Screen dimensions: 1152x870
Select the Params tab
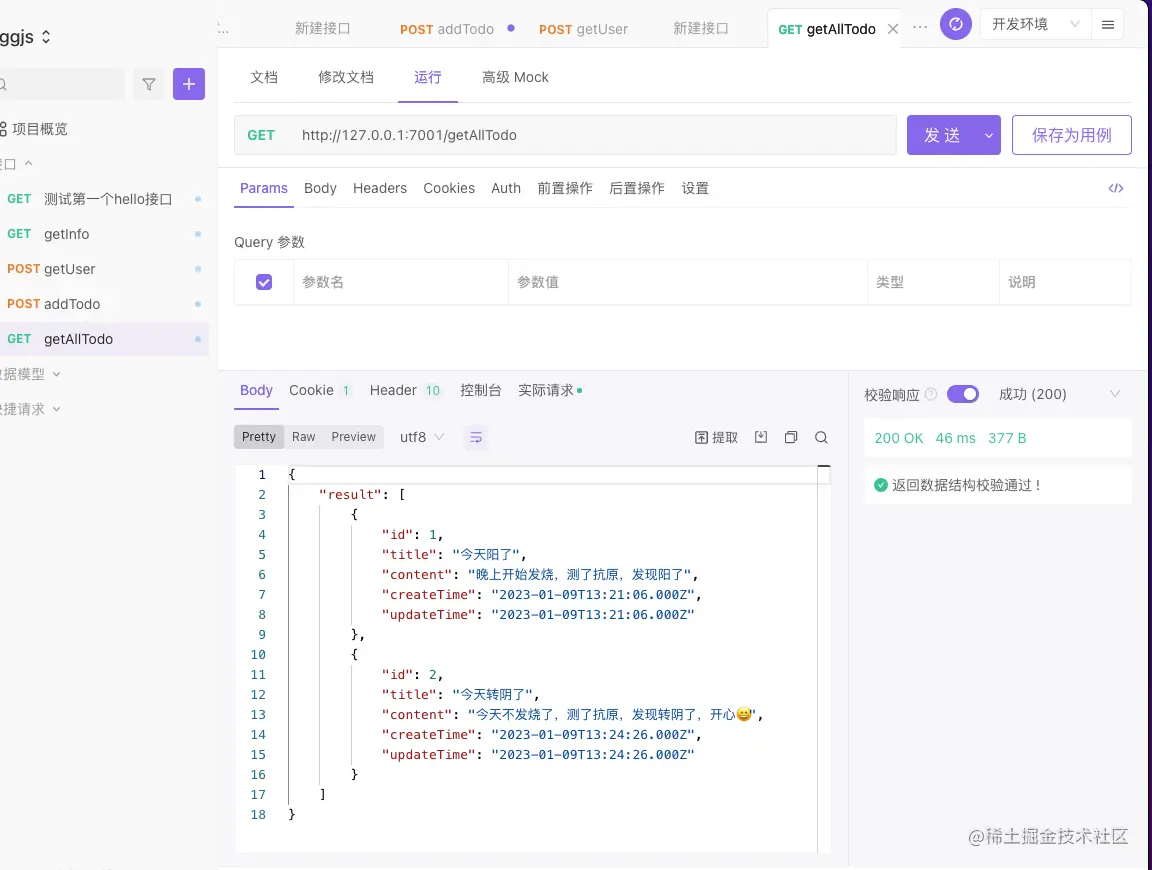(264, 188)
